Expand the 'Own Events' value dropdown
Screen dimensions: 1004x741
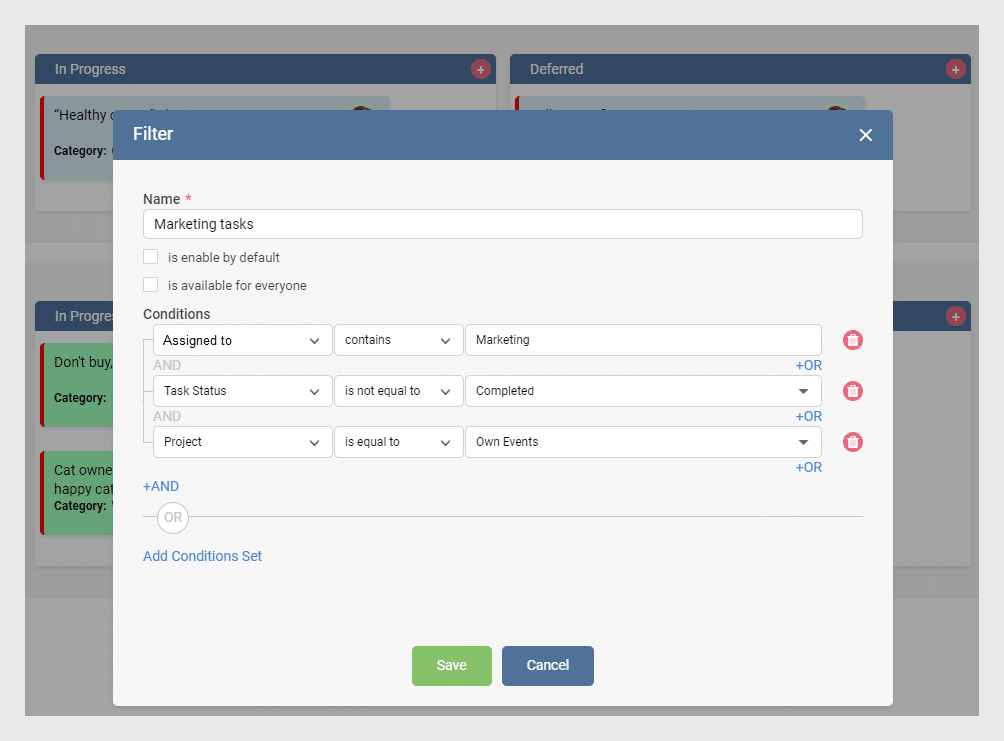(643, 442)
